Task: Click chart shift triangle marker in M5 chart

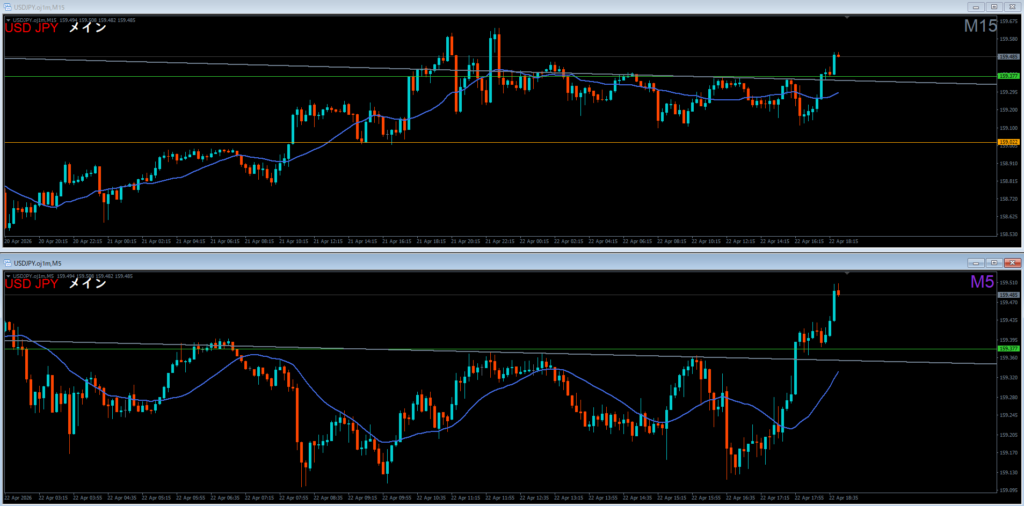Action: tap(846, 273)
